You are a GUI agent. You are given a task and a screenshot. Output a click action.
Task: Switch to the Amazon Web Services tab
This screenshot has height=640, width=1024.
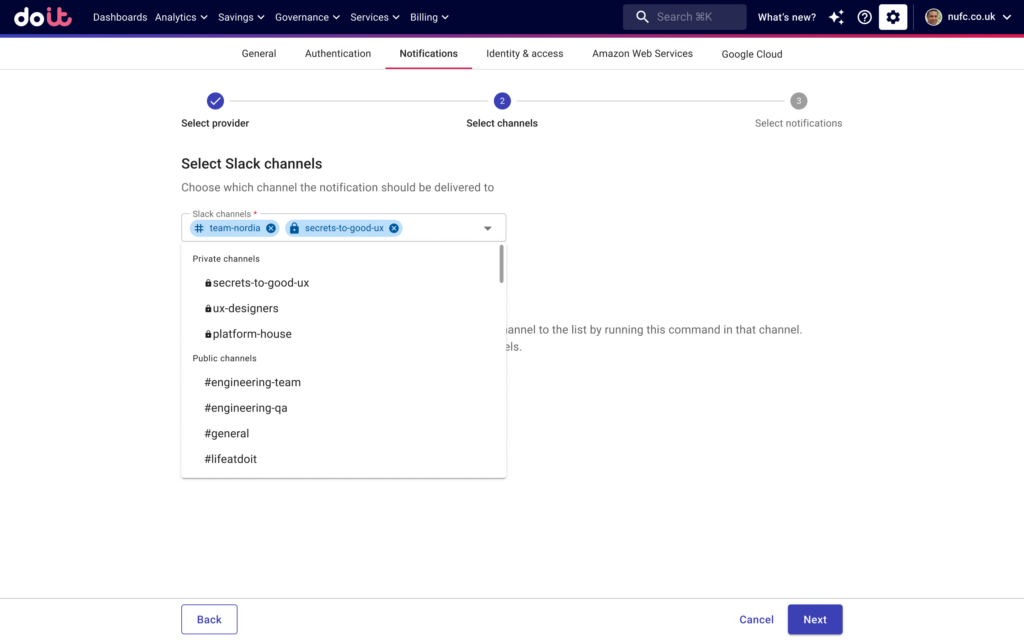(x=642, y=54)
